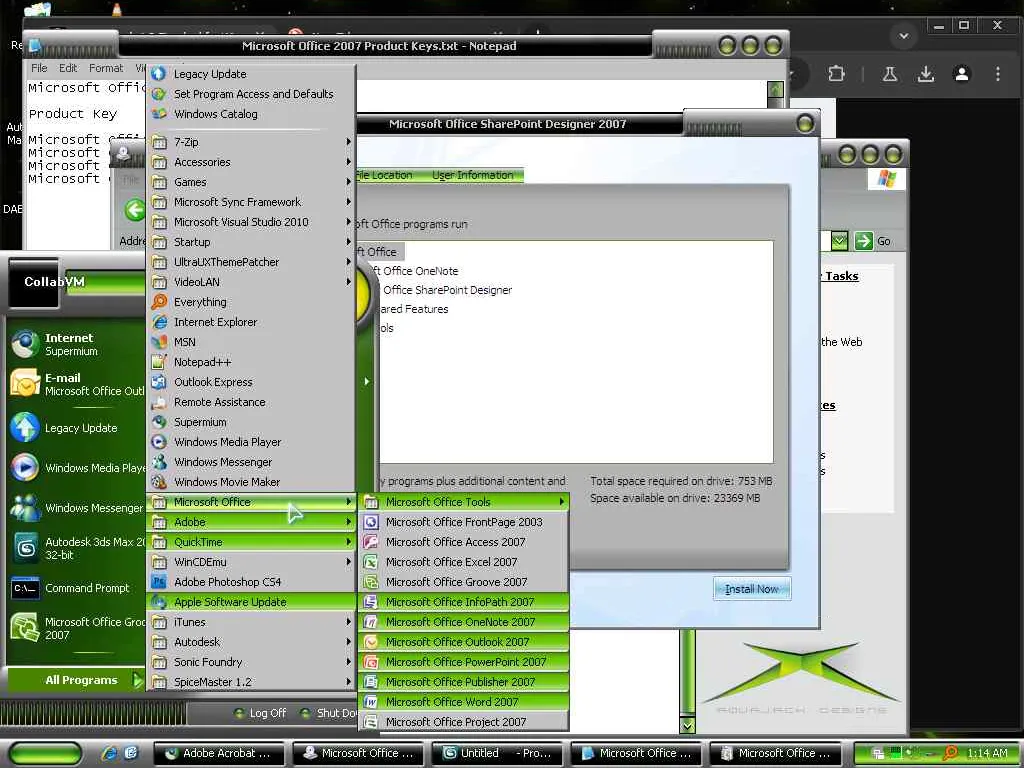Image resolution: width=1024 pixels, height=768 pixels.
Task: Run Apple Software Update
Action: tap(251, 602)
